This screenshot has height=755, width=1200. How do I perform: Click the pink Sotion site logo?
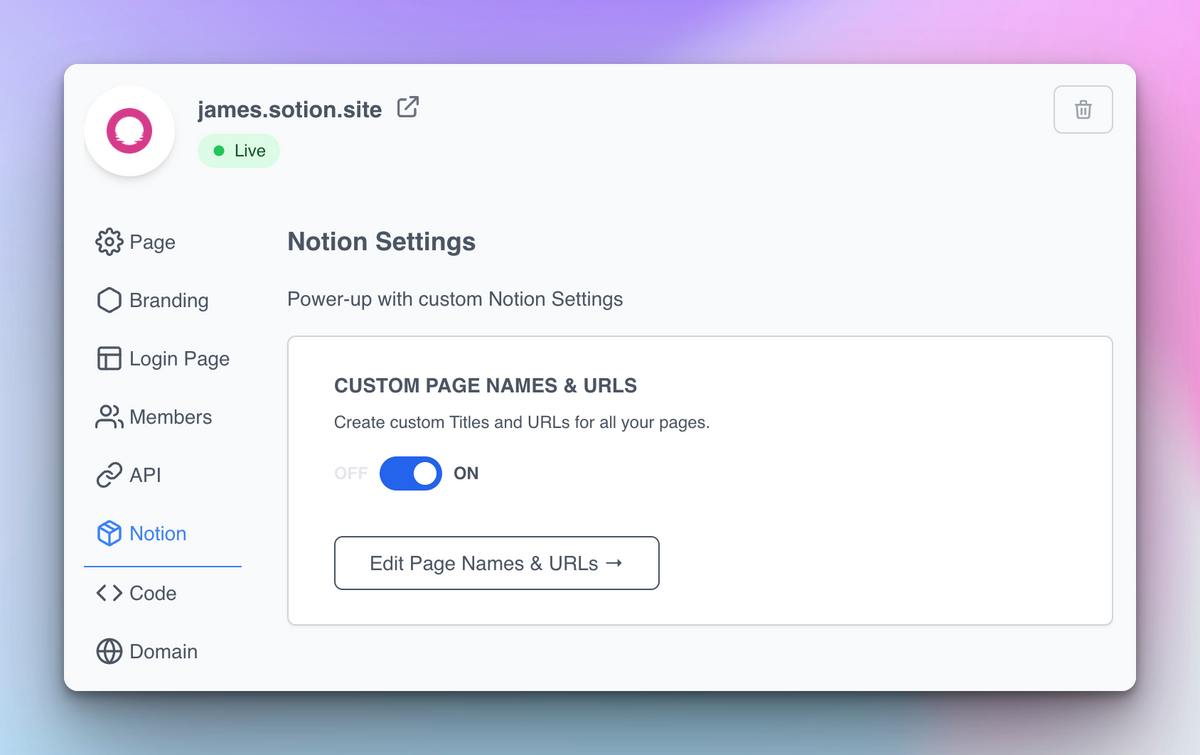(x=130, y=131)
